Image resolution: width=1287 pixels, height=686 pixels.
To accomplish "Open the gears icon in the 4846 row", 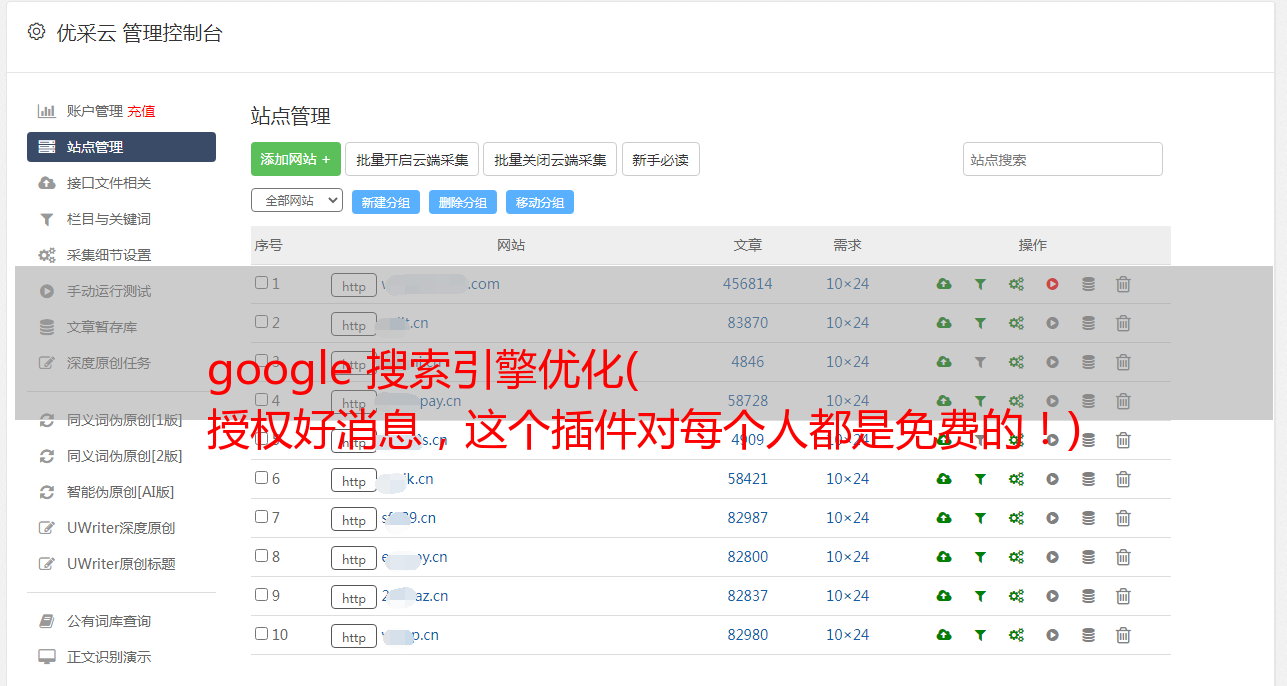I will point(1016,362).
